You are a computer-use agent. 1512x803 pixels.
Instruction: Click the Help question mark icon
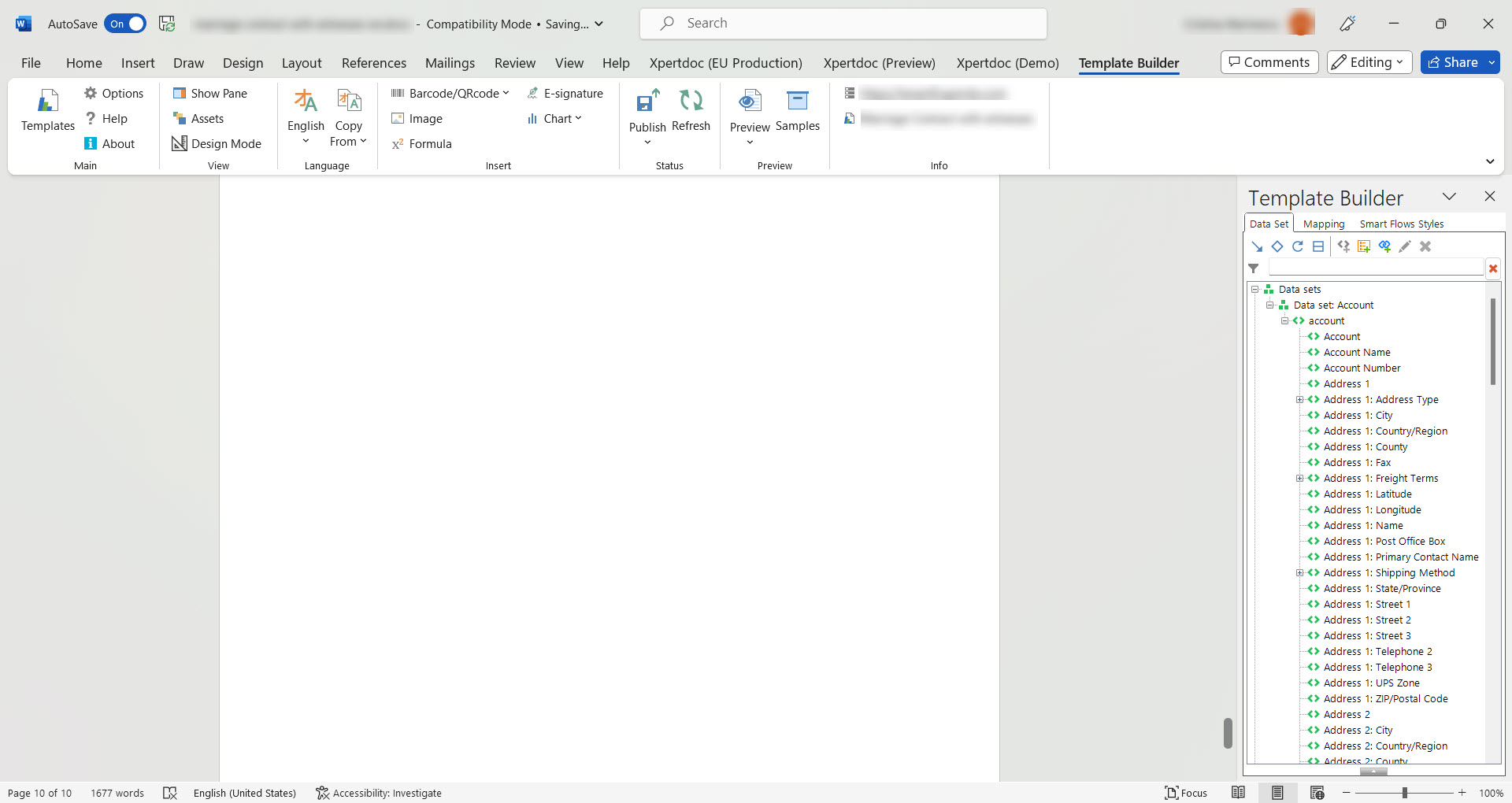91,118
